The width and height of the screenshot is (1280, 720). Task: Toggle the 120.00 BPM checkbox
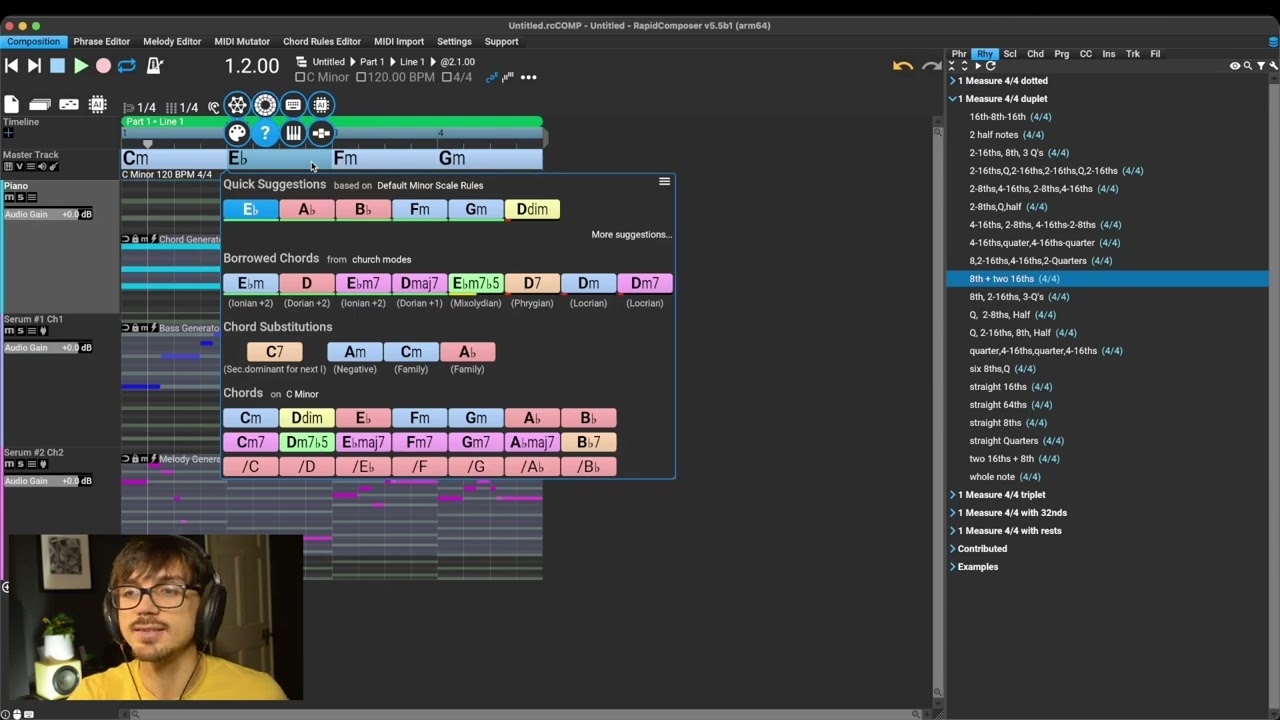[360, 77]
